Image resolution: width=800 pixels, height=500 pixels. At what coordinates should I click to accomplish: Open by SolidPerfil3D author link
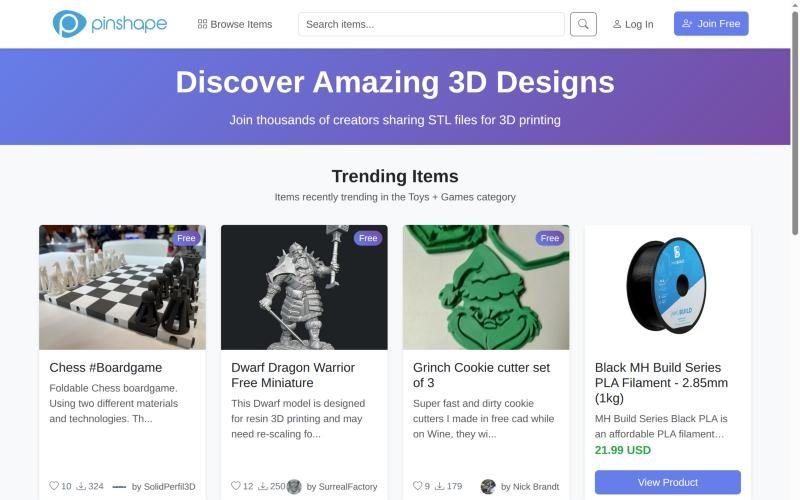(x=163, y=487)
